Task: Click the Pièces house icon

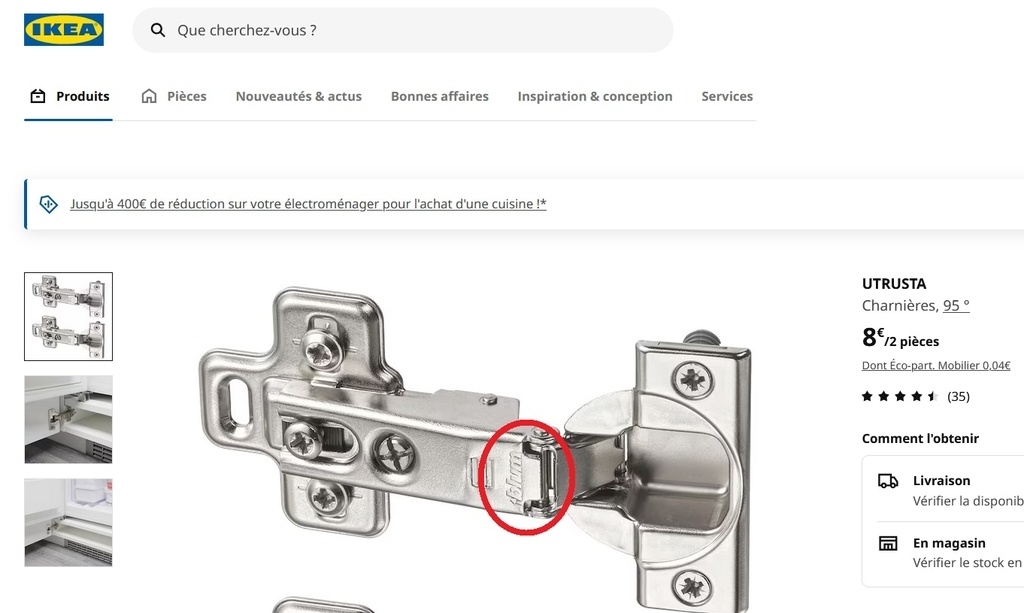Action: [x=149, y=96]
